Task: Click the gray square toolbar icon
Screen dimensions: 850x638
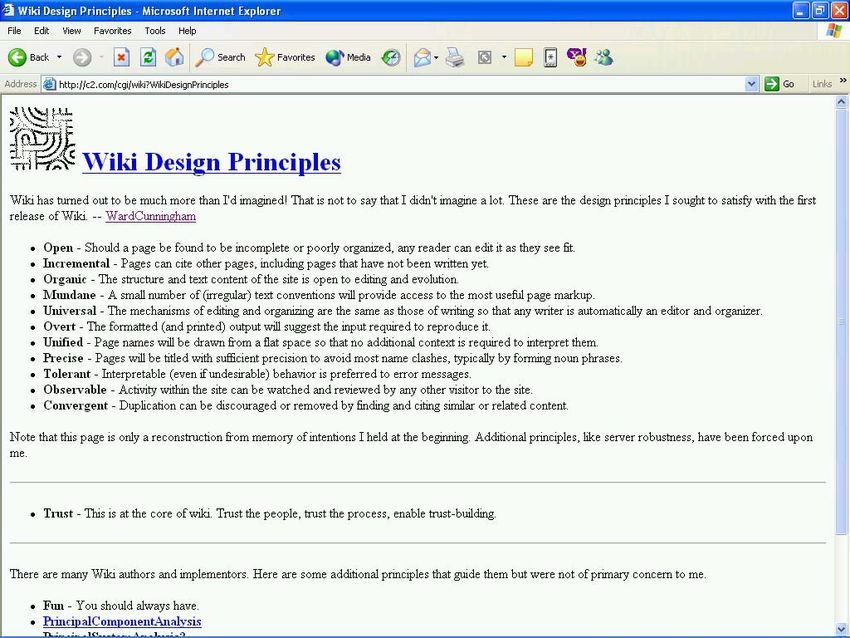Action: (485, 57)
